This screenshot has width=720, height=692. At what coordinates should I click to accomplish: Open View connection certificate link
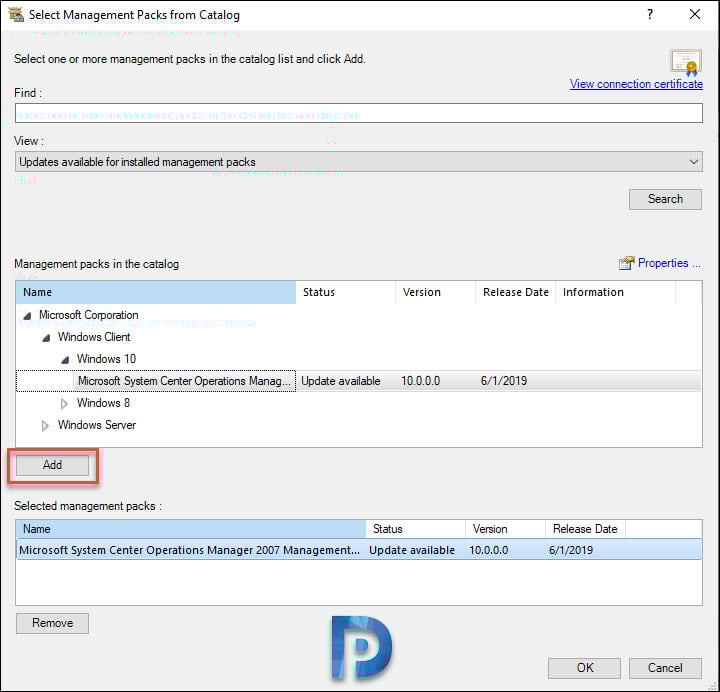636,84
